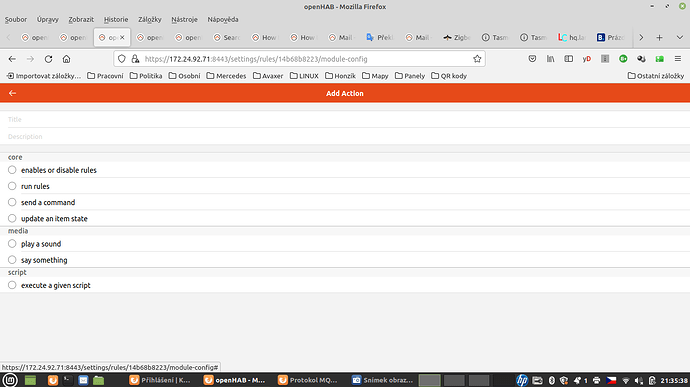This screenshot has height=387, width=690.
Task: Bookmark this page with the star icon
Action: (477, 59)
